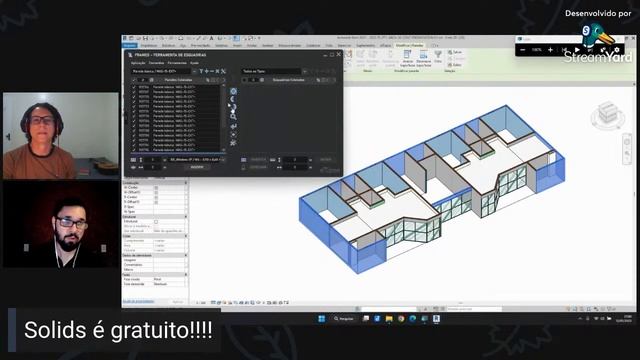This screenshot has width=640, height=360.
Task: Click the magnifier icon in Frames middle strip
Action: [x=233, y=117]
